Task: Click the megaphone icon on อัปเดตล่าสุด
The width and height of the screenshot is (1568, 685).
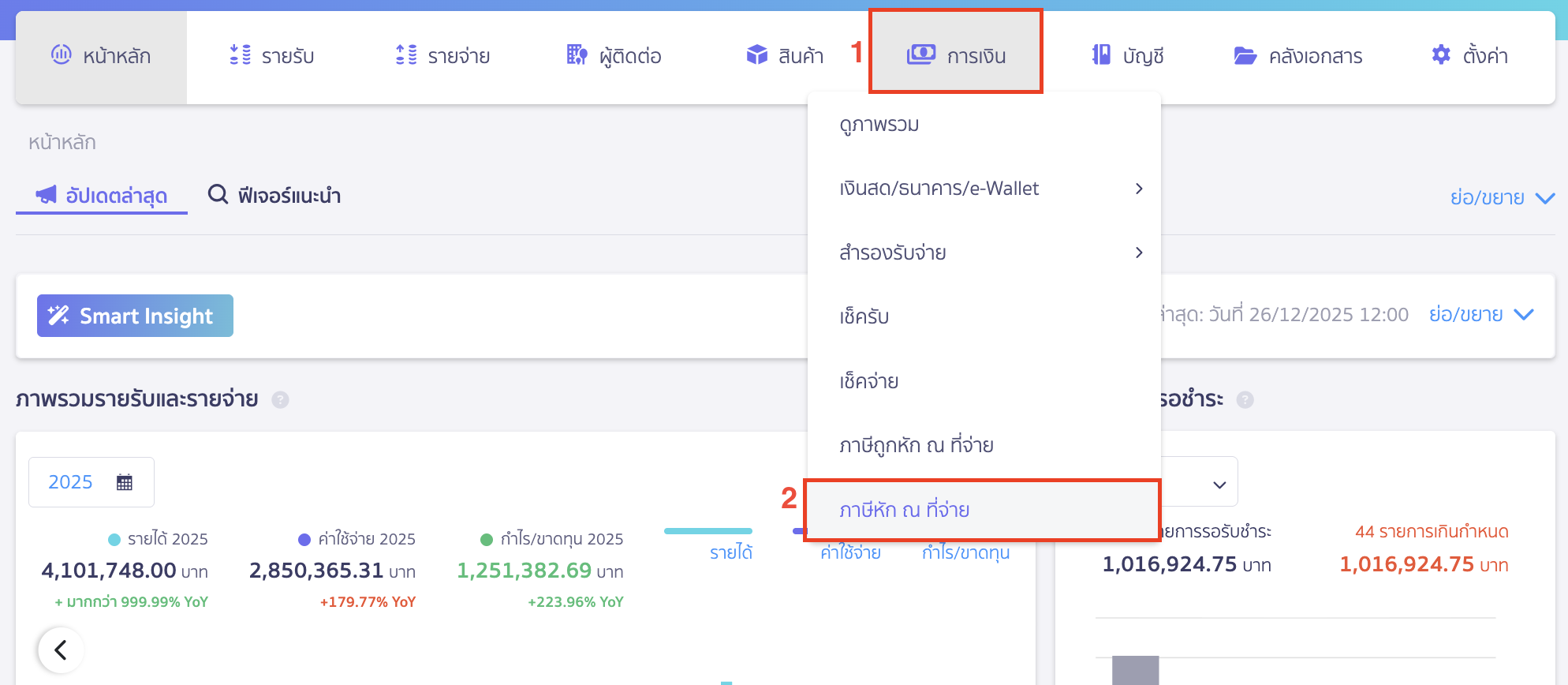Action: 47,194
